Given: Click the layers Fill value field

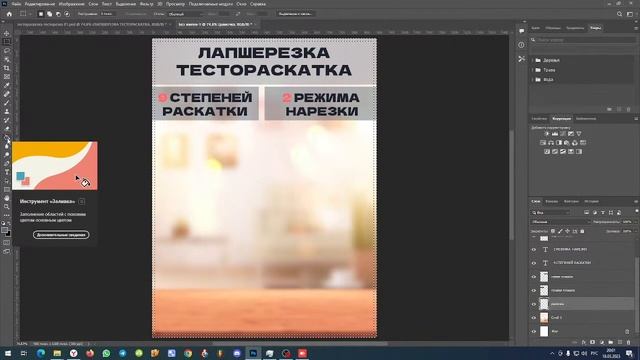Looking at the screenshot, I should 627,231.
